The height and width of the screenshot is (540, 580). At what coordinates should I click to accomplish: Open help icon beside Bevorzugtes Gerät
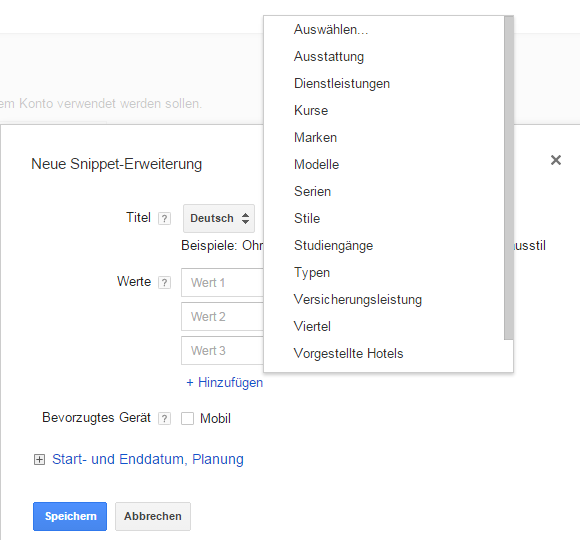164,419
